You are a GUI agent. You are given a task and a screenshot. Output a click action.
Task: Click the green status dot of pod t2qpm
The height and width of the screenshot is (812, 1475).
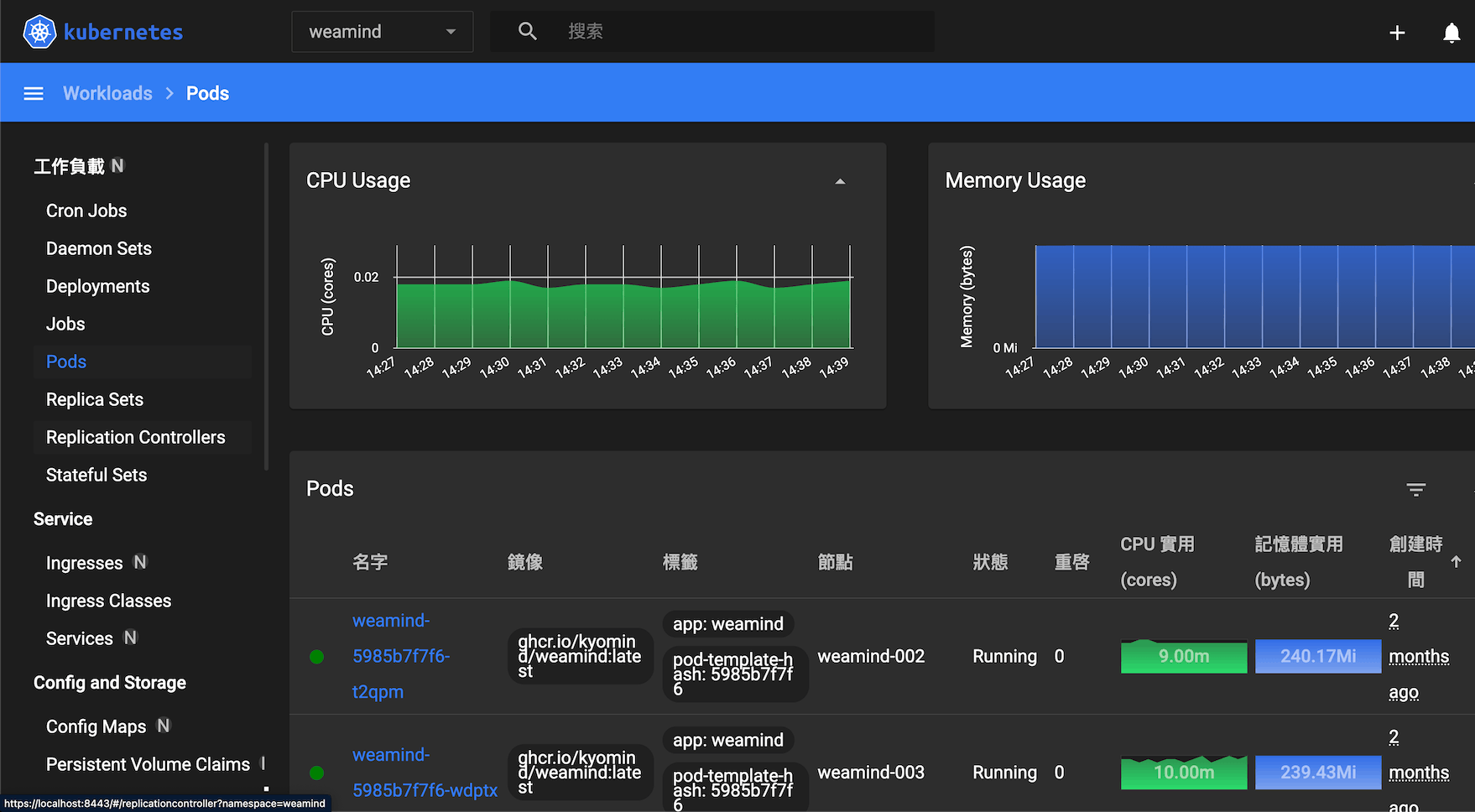point(316,656)
